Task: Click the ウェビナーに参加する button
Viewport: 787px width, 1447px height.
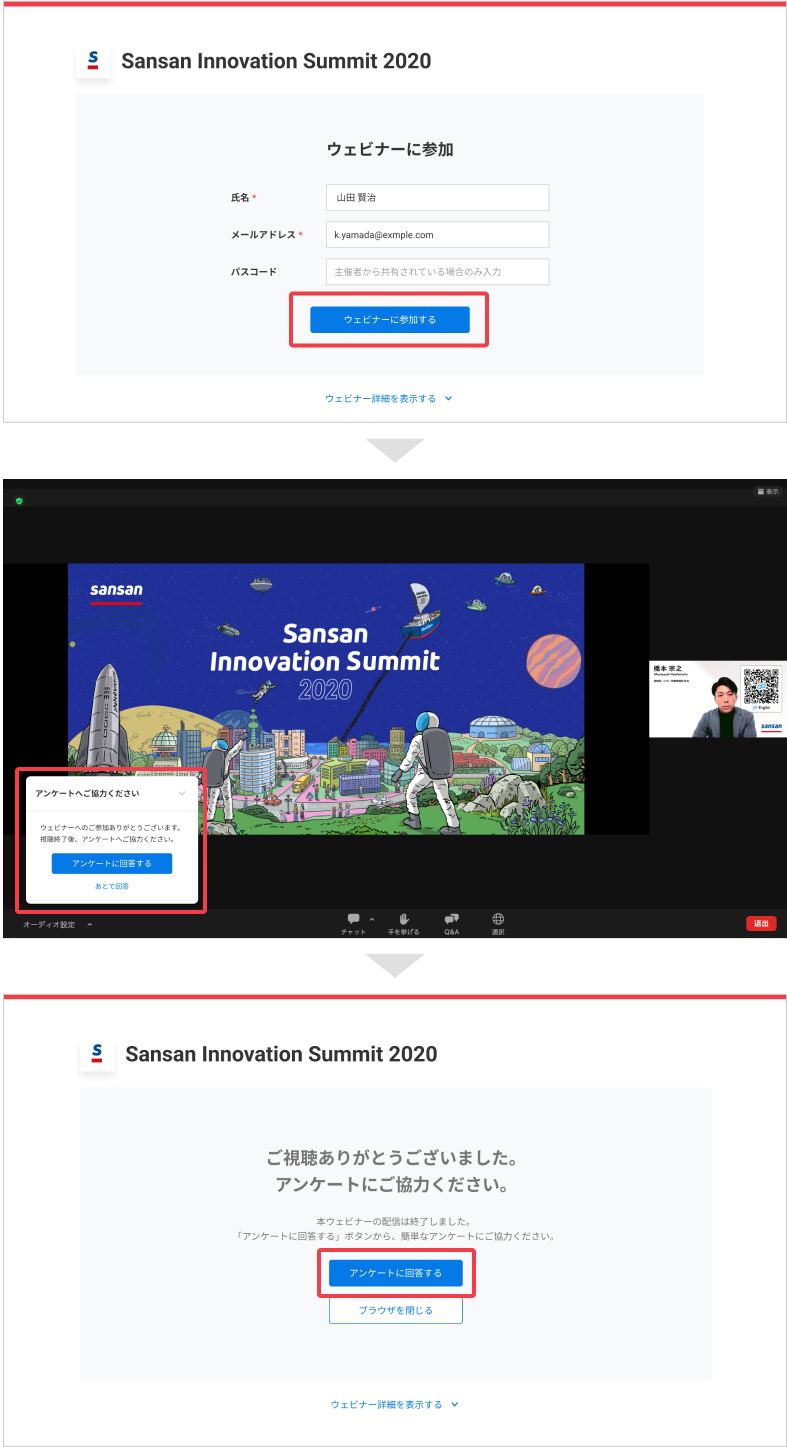Action: [389, 319]
